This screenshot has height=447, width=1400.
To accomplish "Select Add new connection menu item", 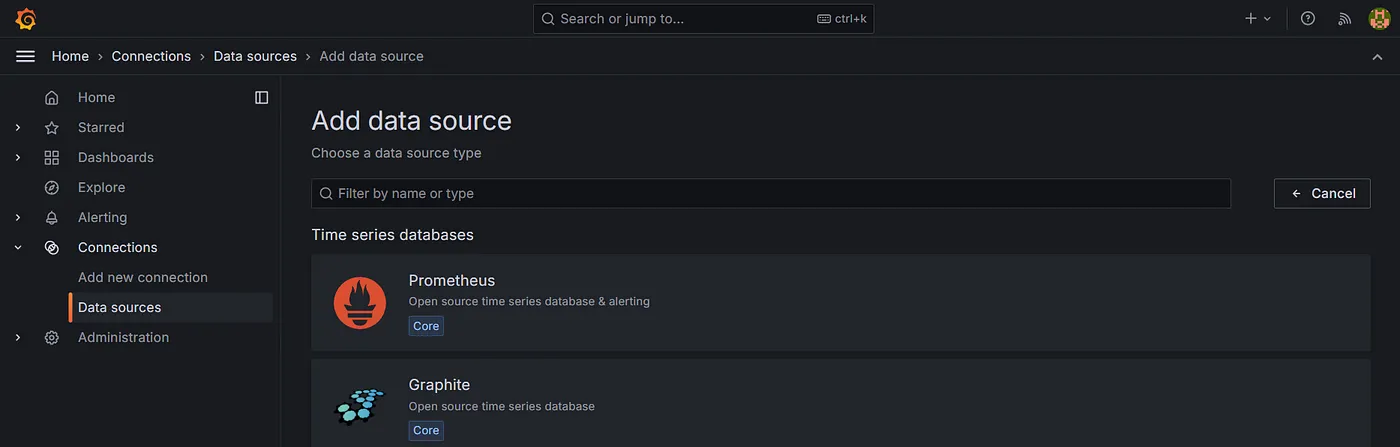I will click(143, 278).
